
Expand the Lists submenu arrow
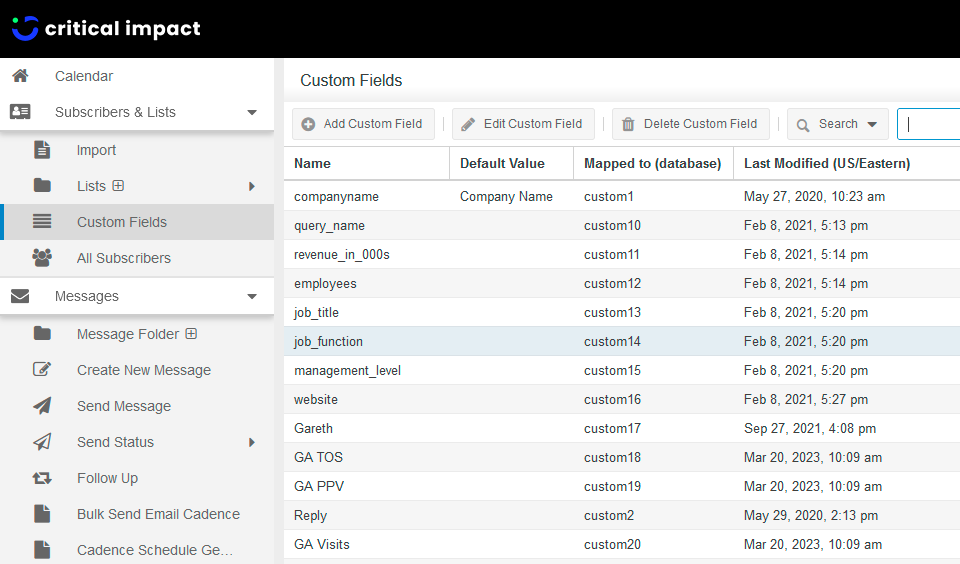point(252,186)
